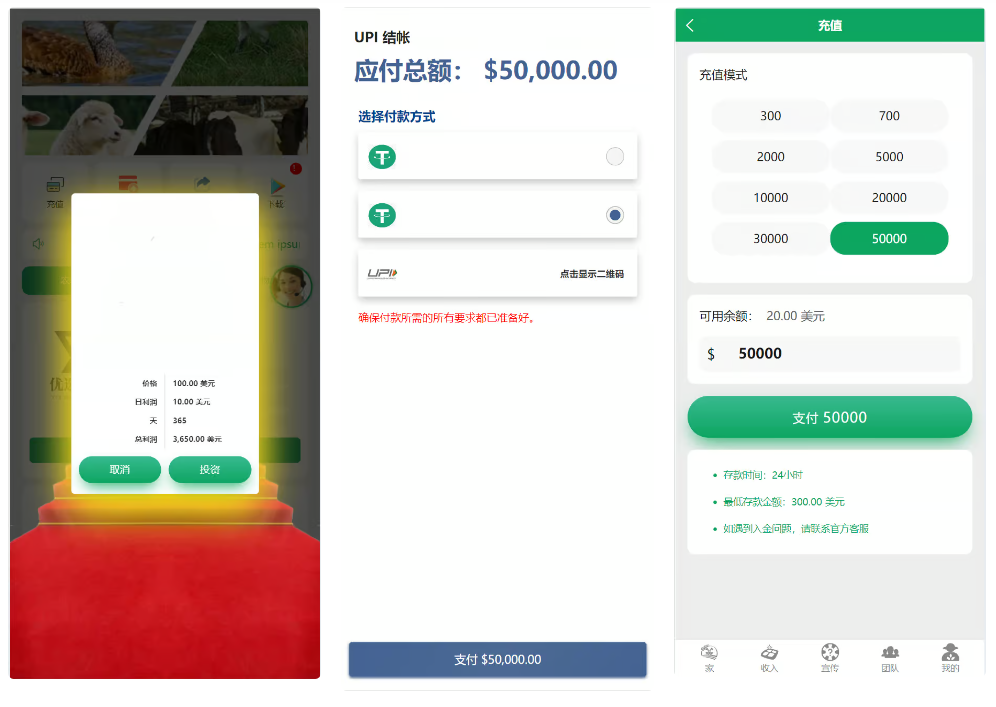Click 取消 to cancel the investment
996x707 pixels.
(119, 469)
